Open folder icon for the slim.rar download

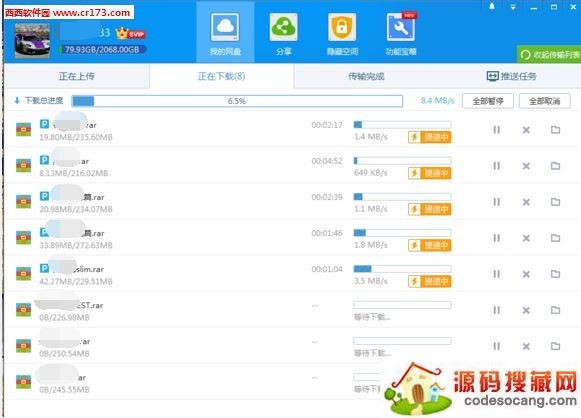(555, 274)
